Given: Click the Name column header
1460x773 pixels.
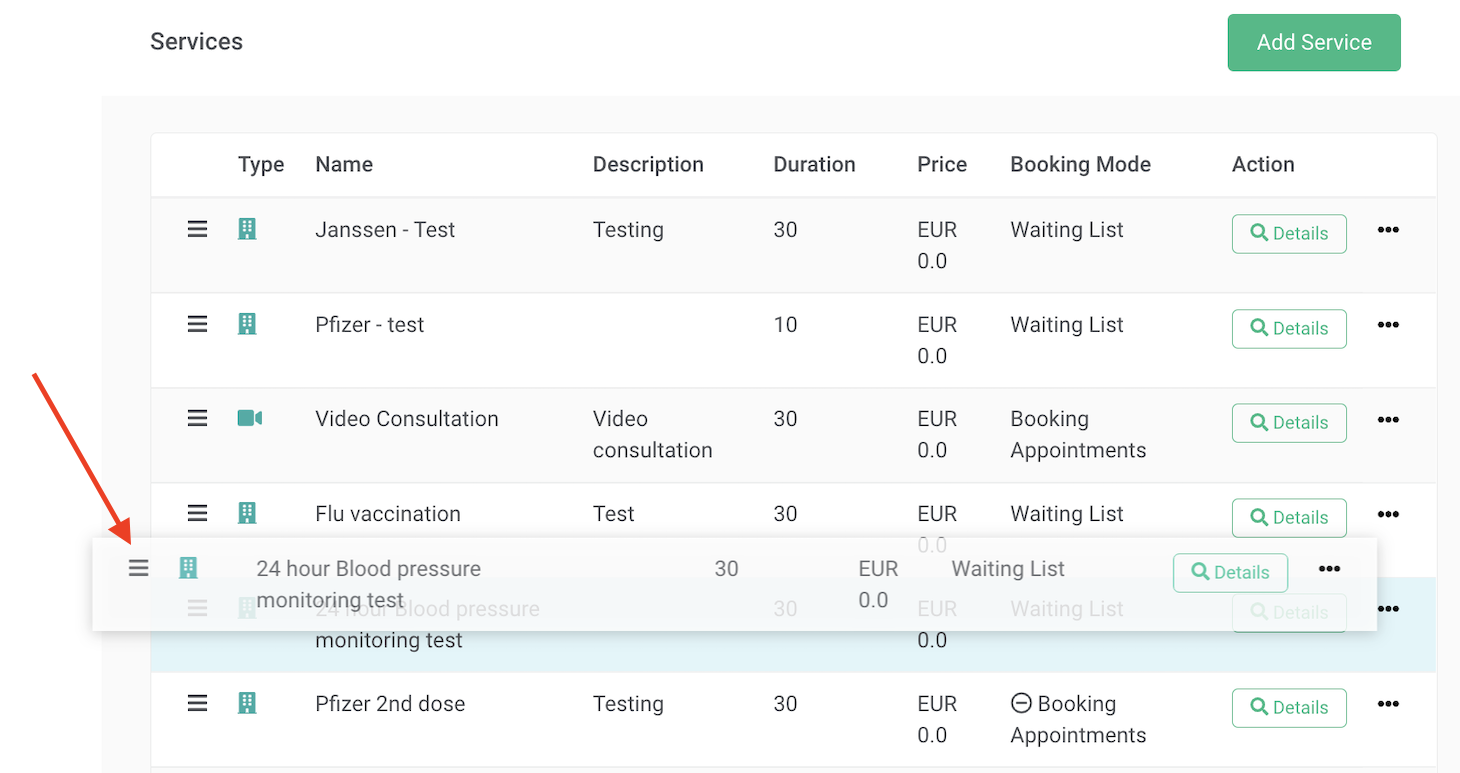Looking at the screenshot, I should (x=344, y=165).
